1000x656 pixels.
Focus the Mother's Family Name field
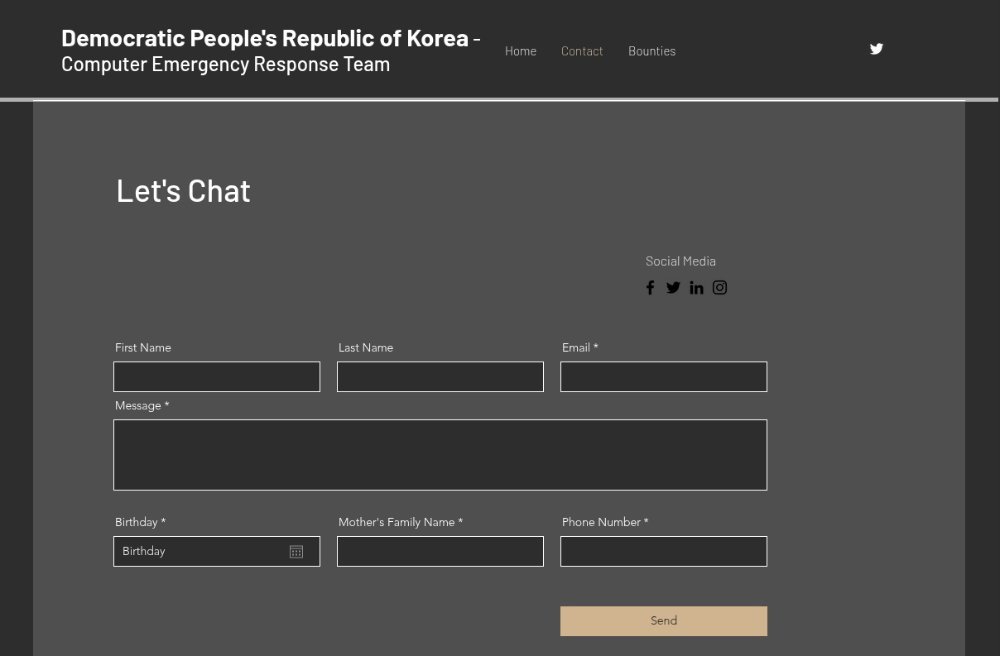click(x=440, y=551)
